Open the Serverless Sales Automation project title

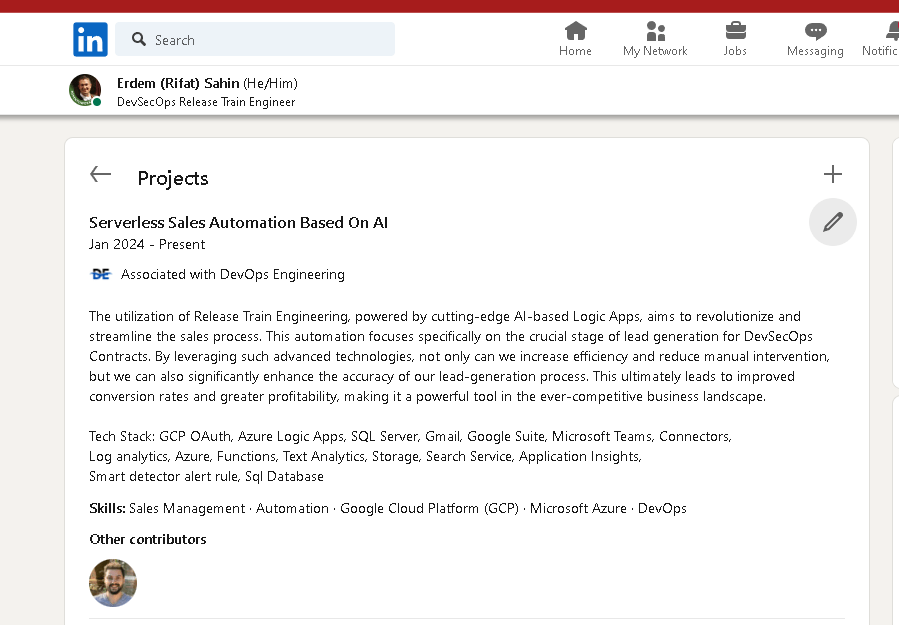coord(239,222)
